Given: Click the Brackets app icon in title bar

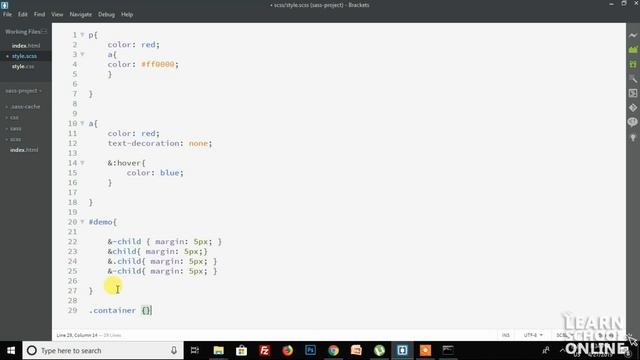Looking at the screenshot, I should 4,5.
